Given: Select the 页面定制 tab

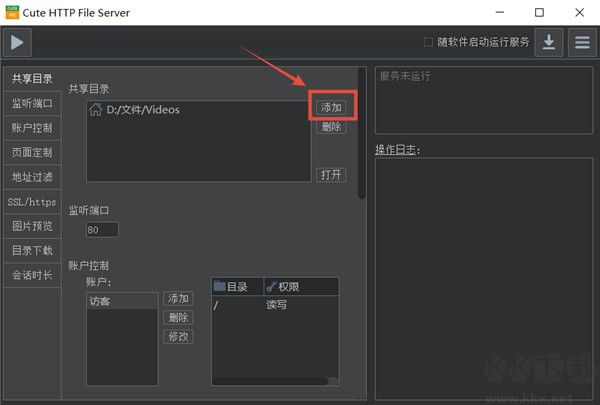Looking at the screenshot, I should point(31,152).
